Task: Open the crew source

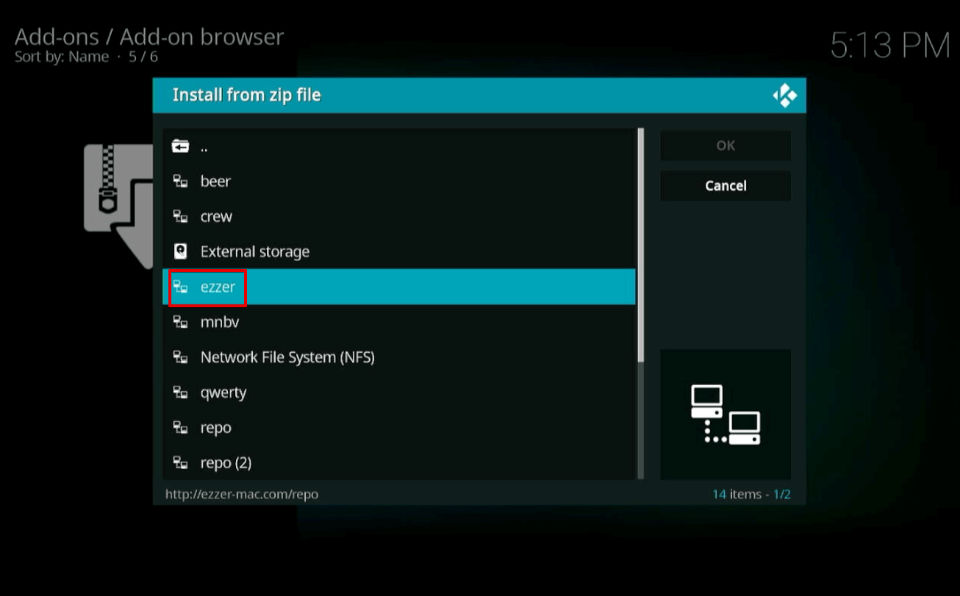Action: click(x=399, y=216)
